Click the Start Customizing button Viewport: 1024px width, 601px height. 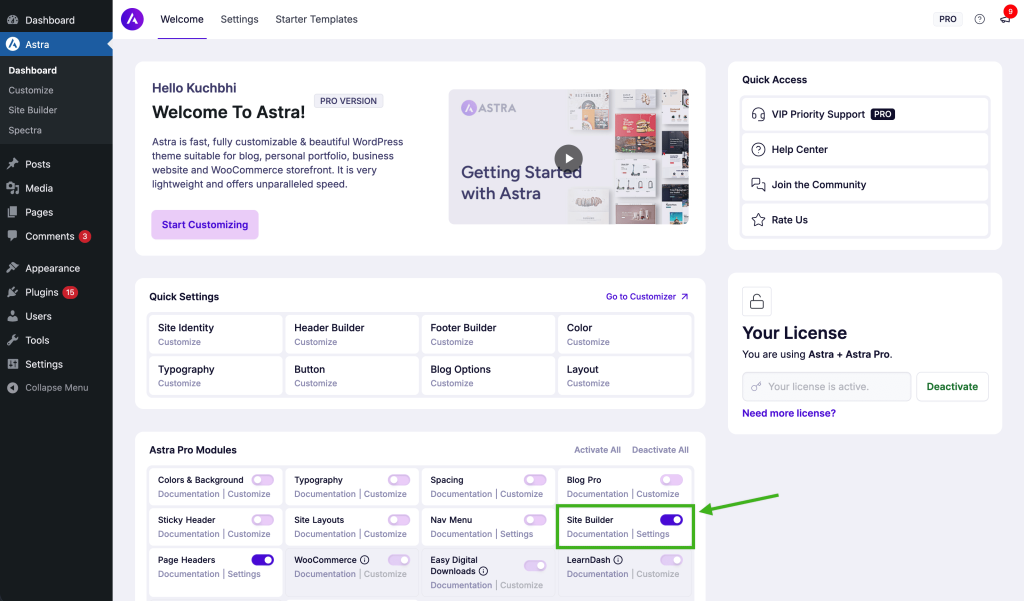click(x=204, y=224)
